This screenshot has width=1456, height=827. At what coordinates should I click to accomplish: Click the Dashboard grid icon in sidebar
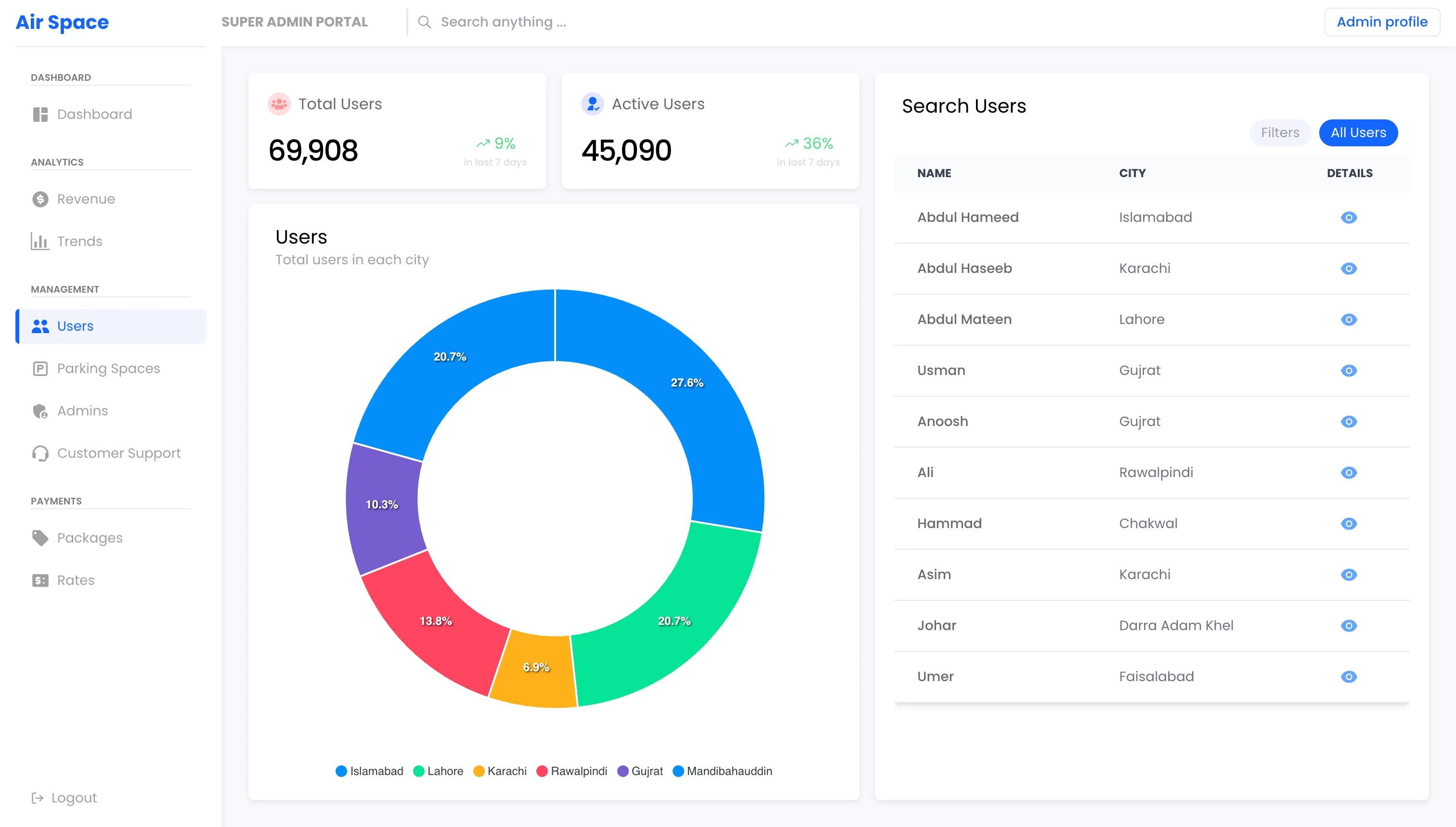pos(40,114)
